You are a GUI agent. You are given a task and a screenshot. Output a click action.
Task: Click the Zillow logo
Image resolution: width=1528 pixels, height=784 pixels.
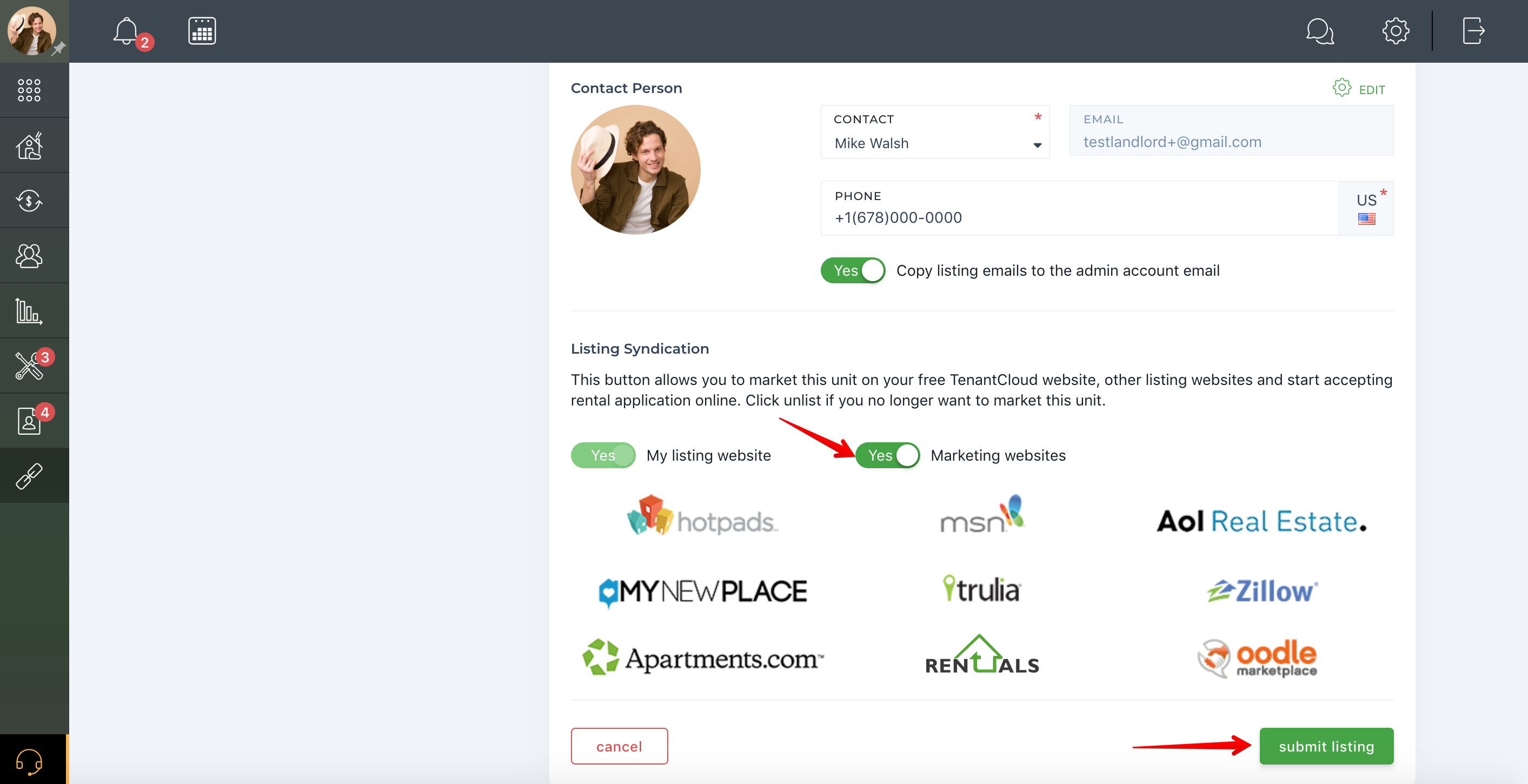(1263, 590)
